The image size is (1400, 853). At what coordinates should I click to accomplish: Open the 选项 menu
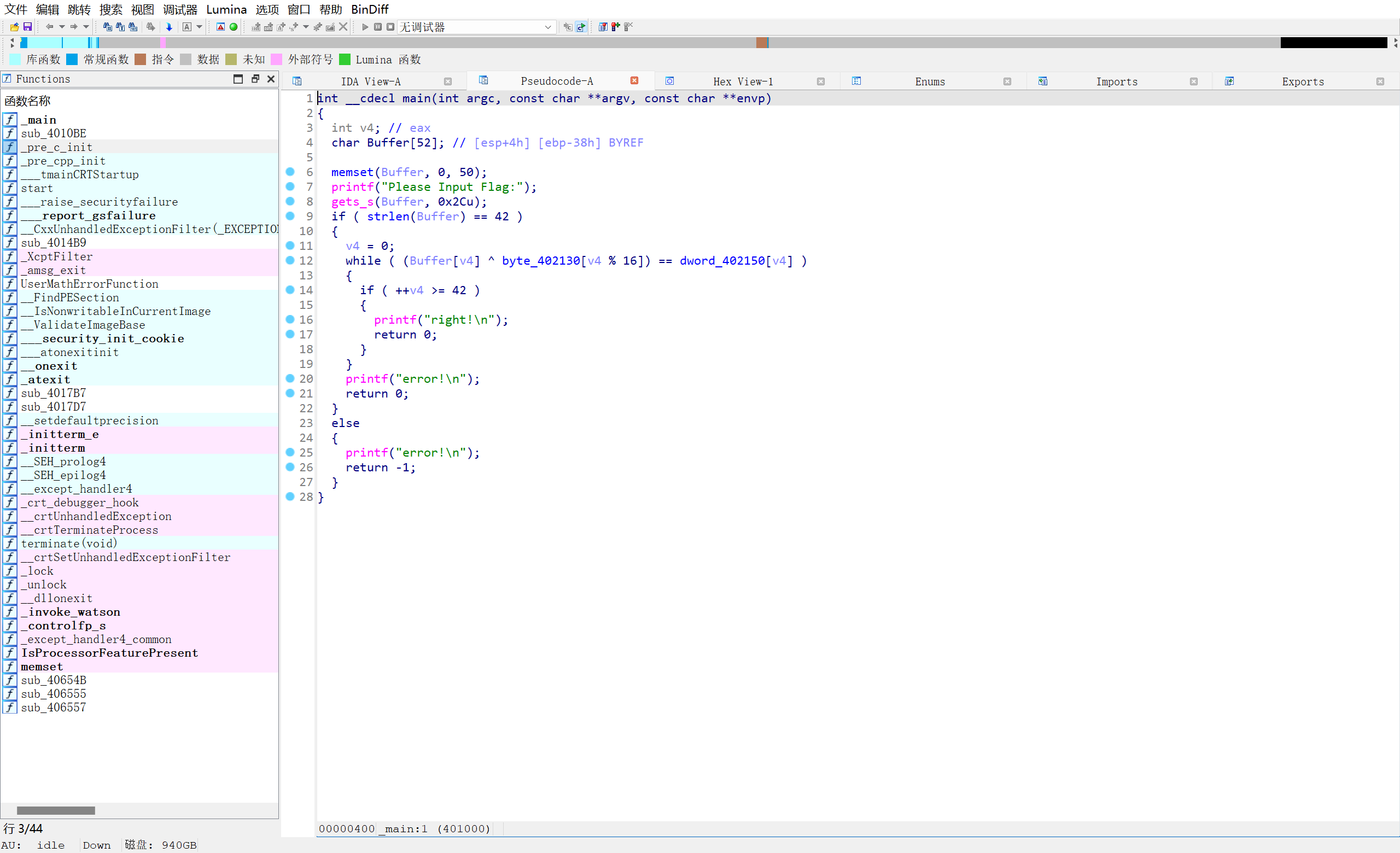(267, 9)
